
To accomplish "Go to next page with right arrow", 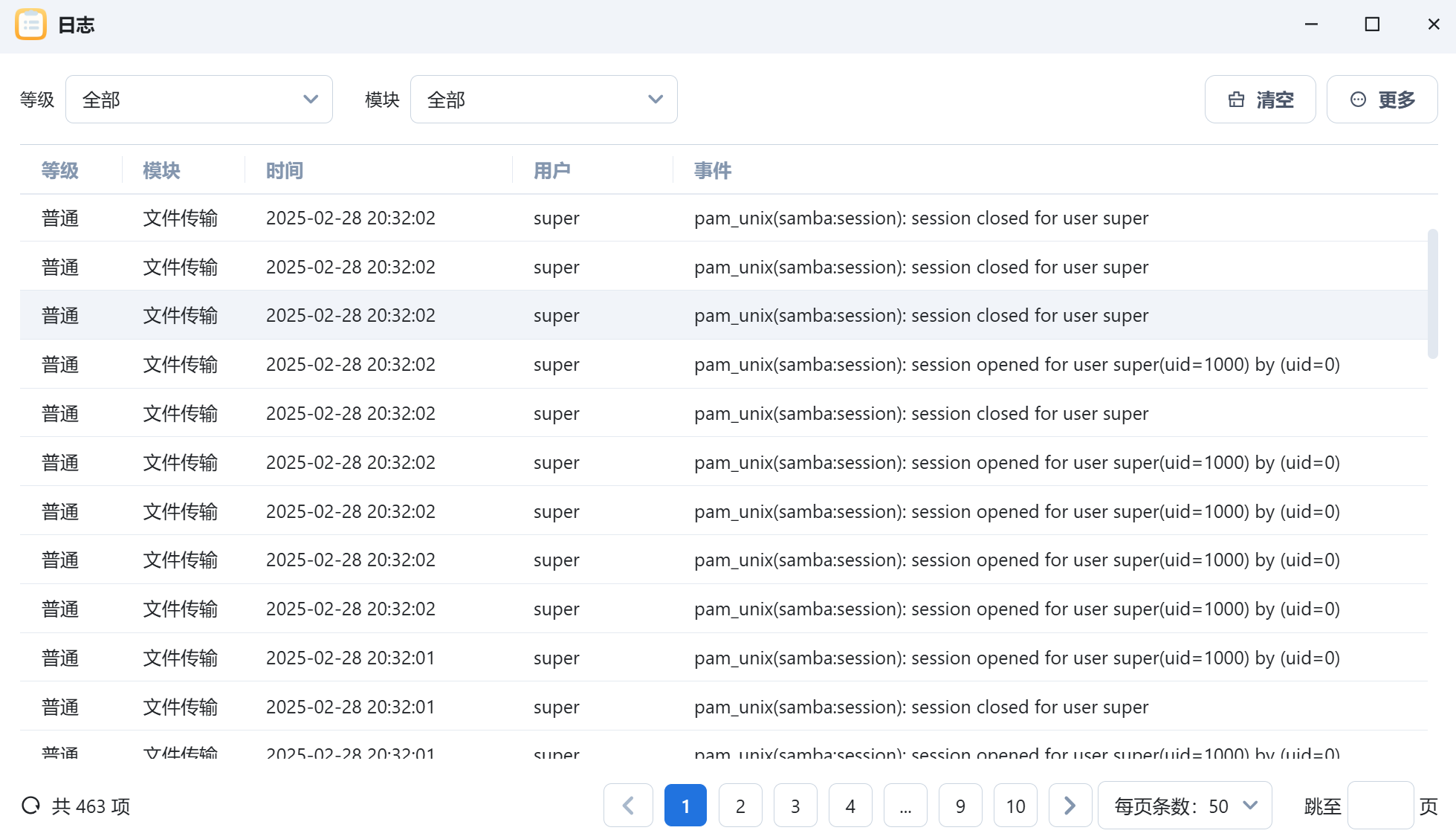I will tap(1070, 806).
